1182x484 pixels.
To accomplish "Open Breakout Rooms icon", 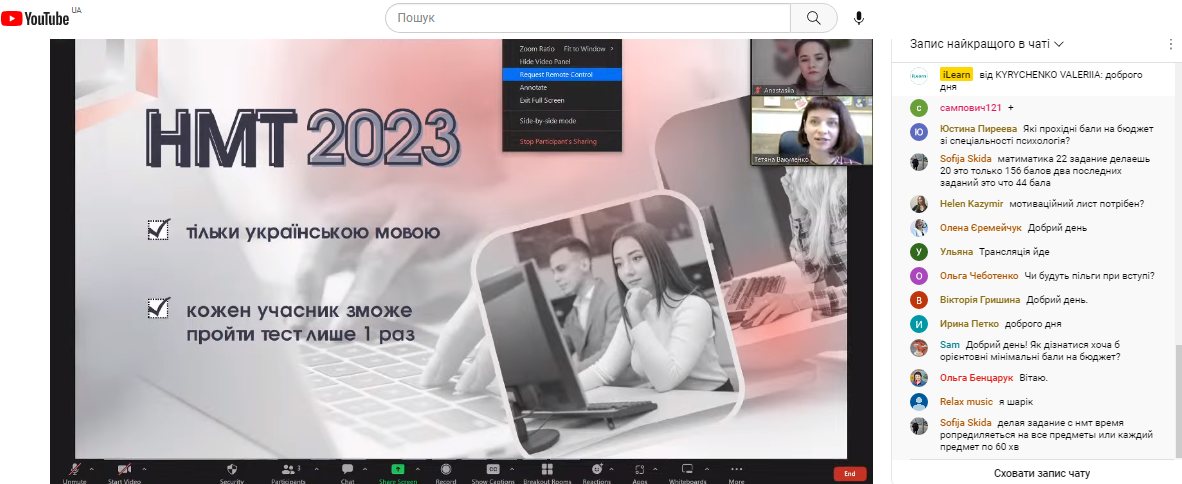I will point(547,469).
